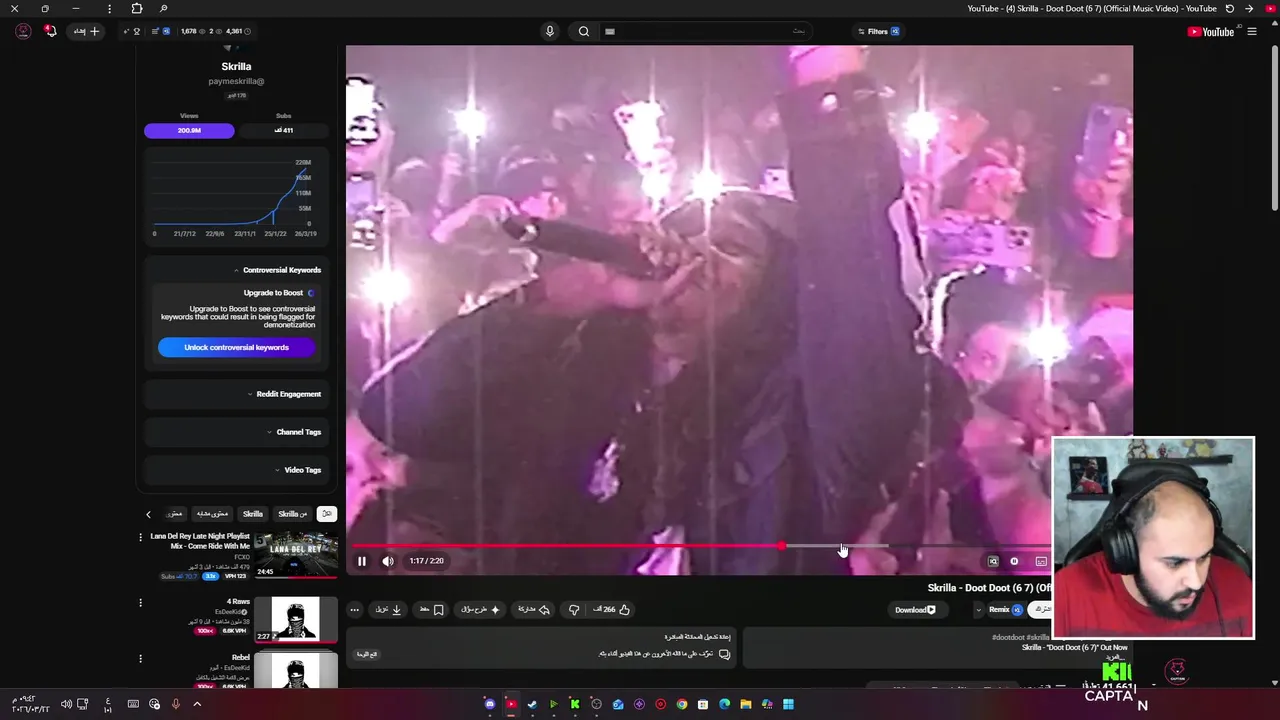Click the #dootdoot hashtag
The height and width of the screenshot is (720, 1280).
point(1008,637)
